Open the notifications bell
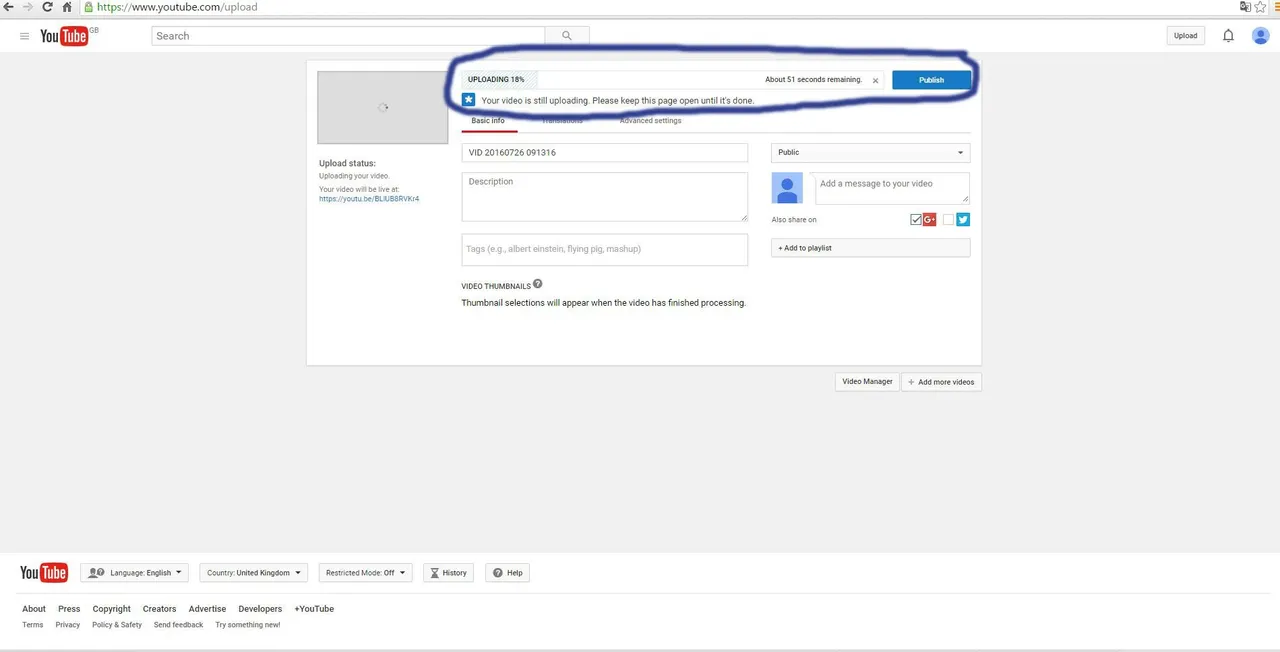Screen dimensions: 1280x652 (1228, 36)
